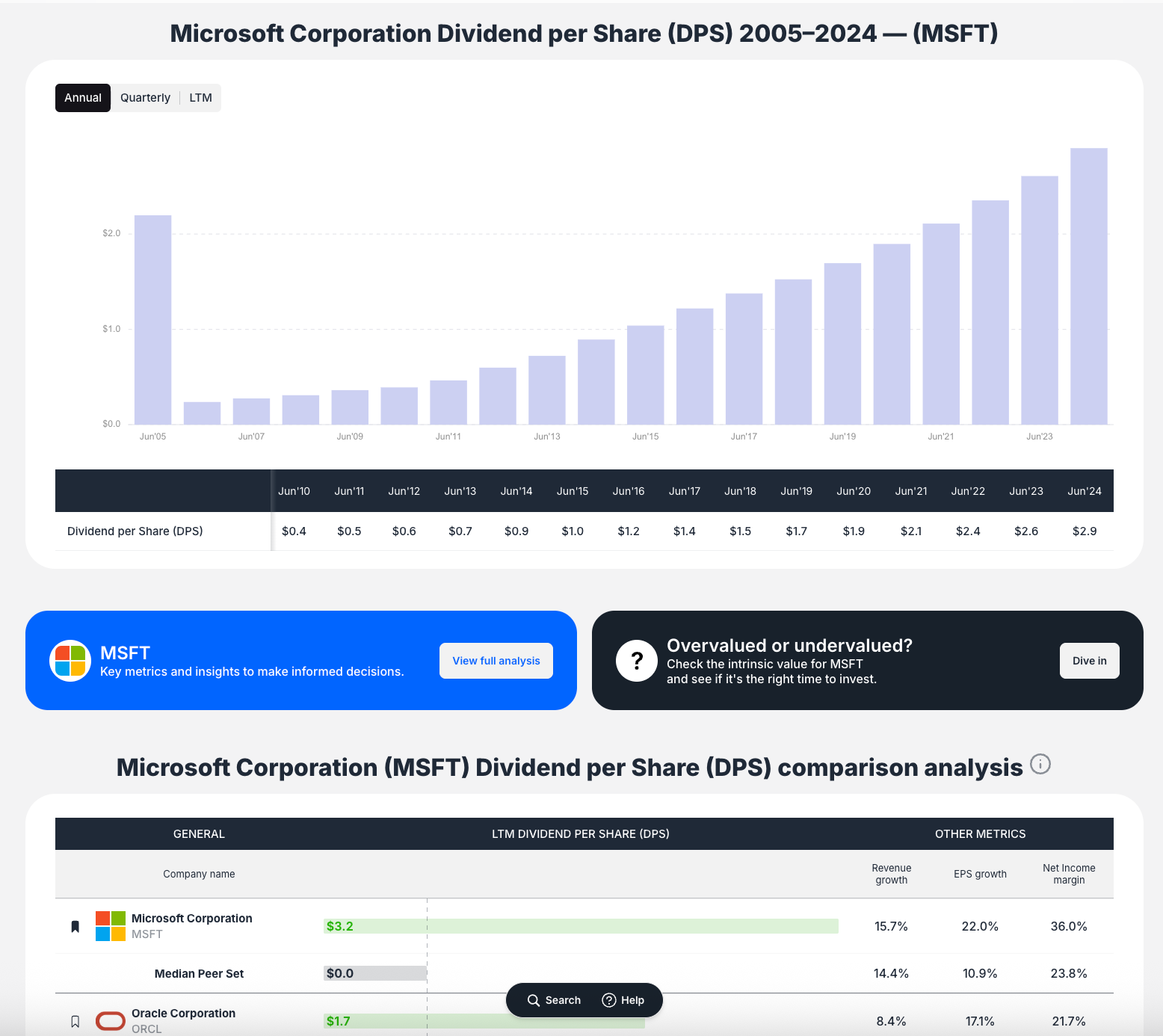
Task: Open Help from the floating bar
Action: (623, 1000)
